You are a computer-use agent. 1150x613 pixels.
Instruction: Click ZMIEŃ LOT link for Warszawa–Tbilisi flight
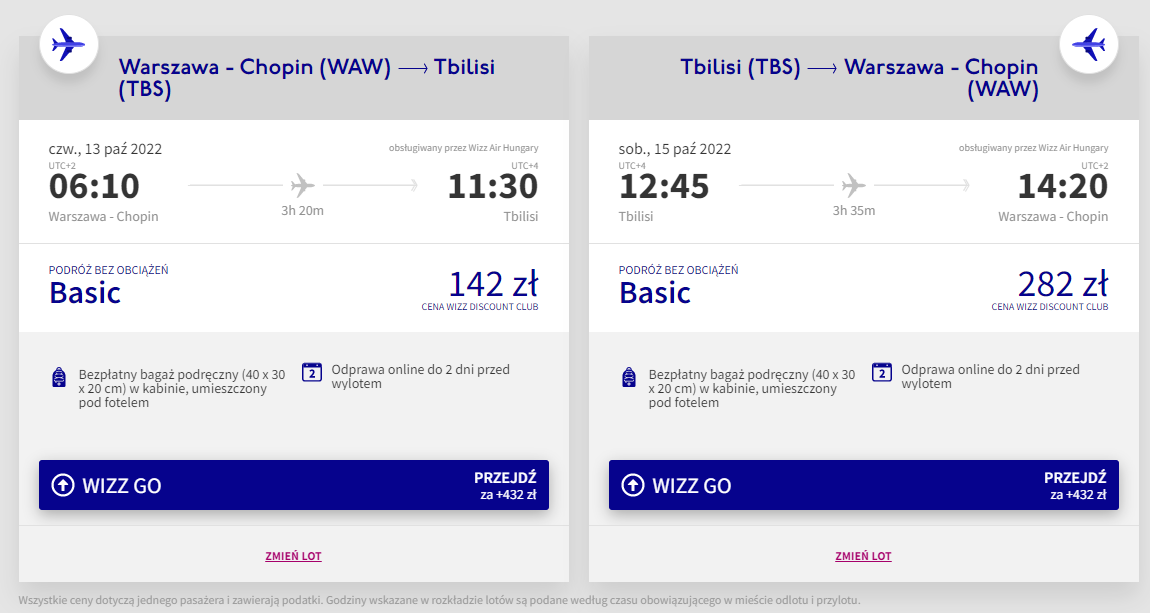293,556
